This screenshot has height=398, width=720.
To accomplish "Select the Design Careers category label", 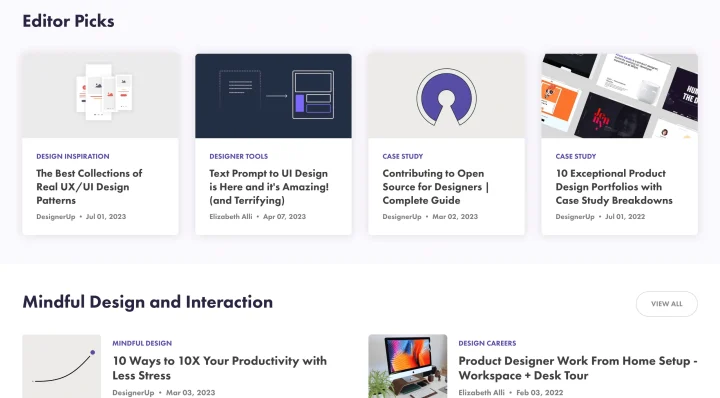I will (x=487, y=343).
